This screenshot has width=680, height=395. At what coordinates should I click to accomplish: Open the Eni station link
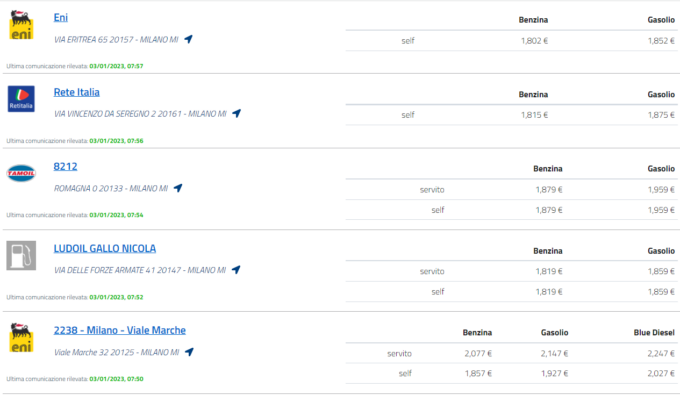[x=61, y=17]
